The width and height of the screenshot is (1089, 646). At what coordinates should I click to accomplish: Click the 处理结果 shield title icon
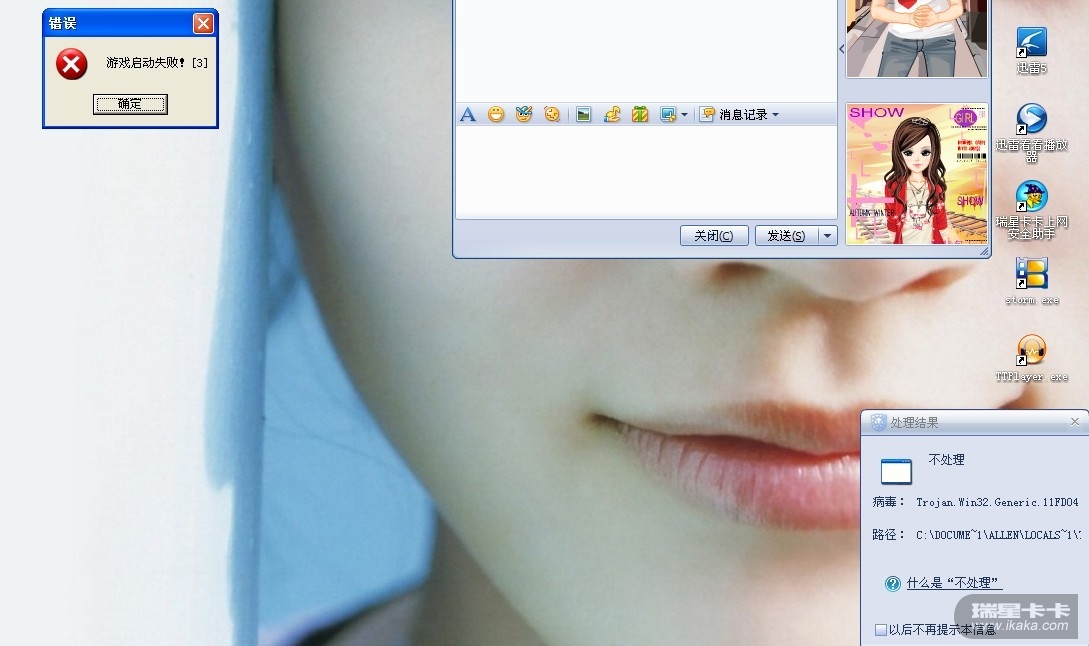pyautogui.click(x=879, y=422)
